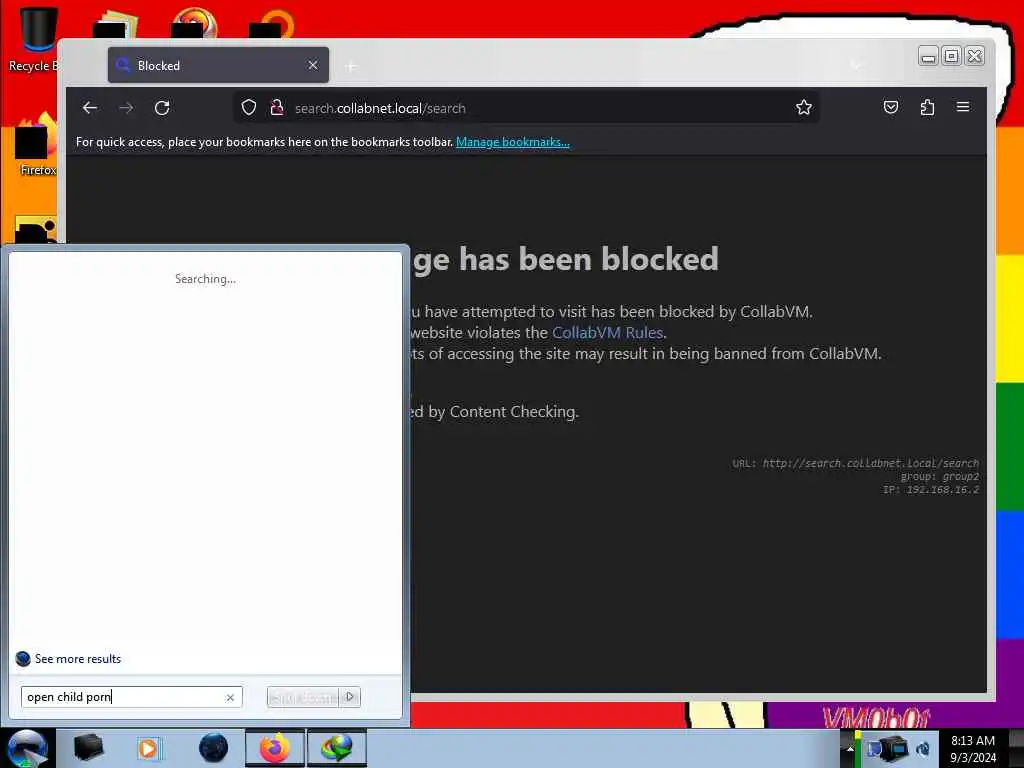Open the Save to Pocket icon
This screenshot has height=768, width=1024.
891,107
